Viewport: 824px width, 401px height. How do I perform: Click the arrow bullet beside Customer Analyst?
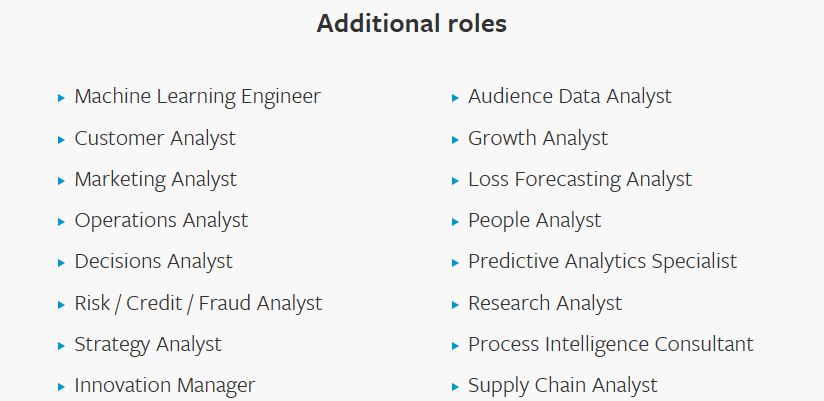click(x=61, y=140)
